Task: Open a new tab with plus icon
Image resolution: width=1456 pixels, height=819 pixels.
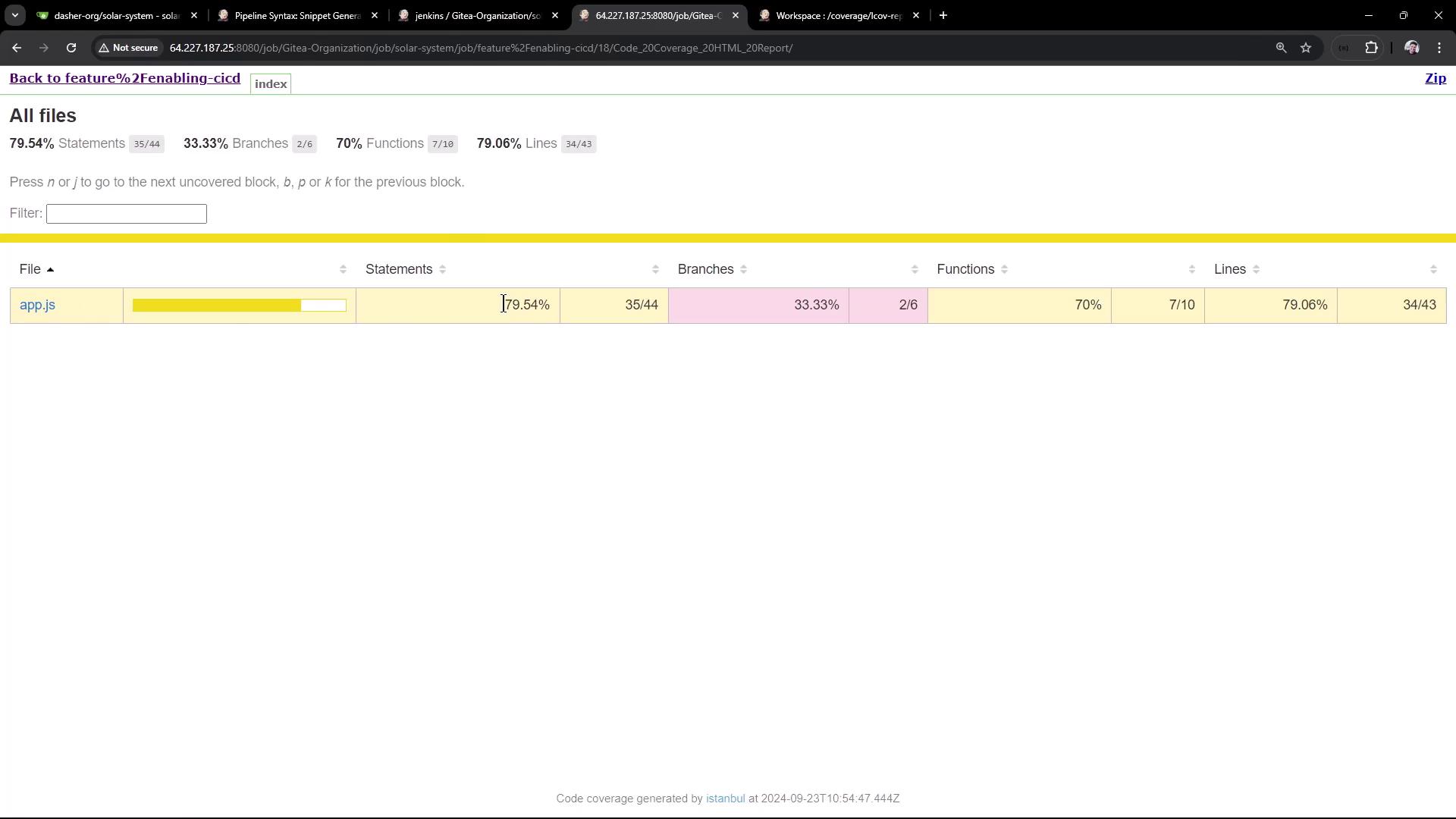Action: point(943,15)
